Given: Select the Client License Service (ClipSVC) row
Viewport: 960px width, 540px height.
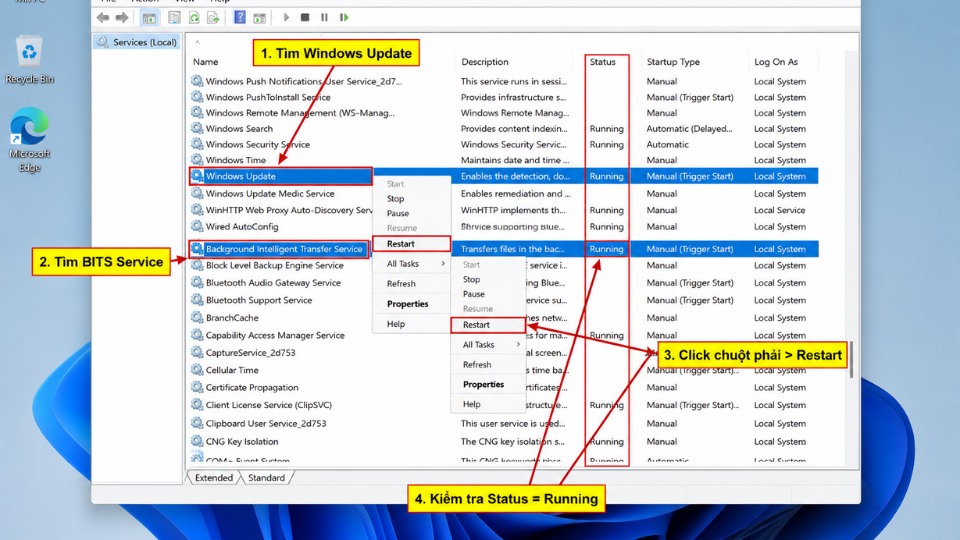Looking at the screenshot, I should pyautogui.click(x=503, y=405).
